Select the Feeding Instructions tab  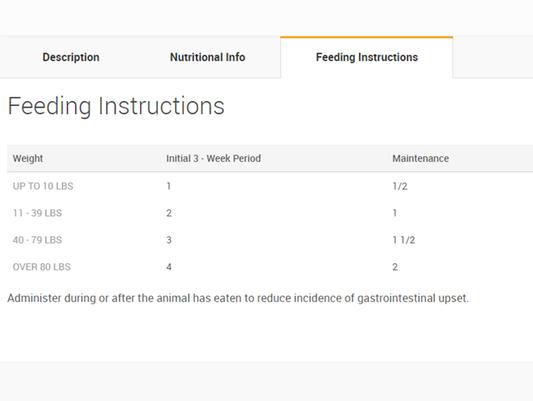367,57
